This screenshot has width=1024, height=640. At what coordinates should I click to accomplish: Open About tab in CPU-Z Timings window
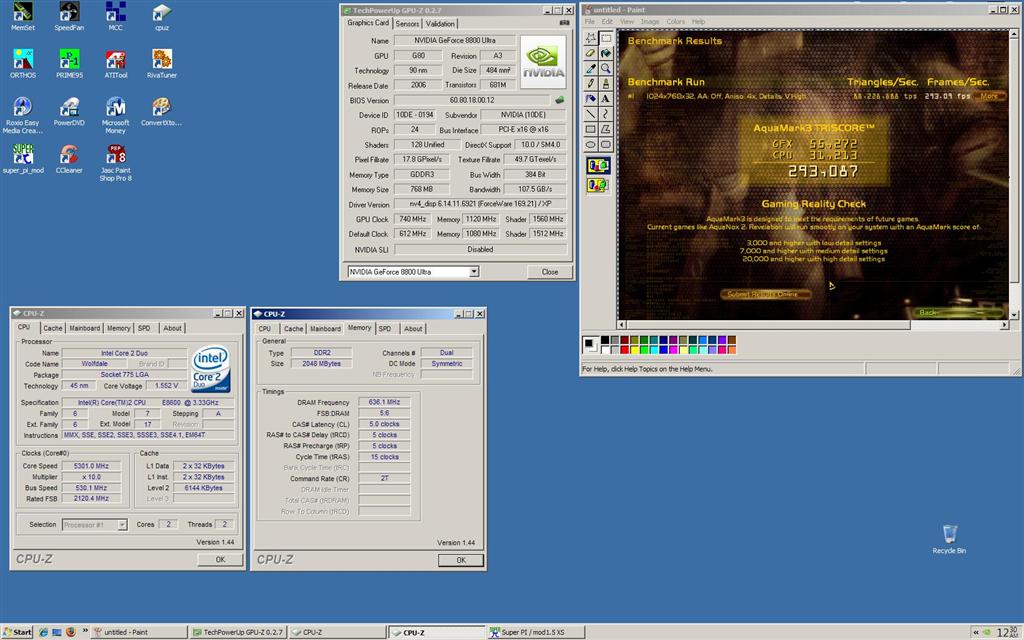pos(413,329)
